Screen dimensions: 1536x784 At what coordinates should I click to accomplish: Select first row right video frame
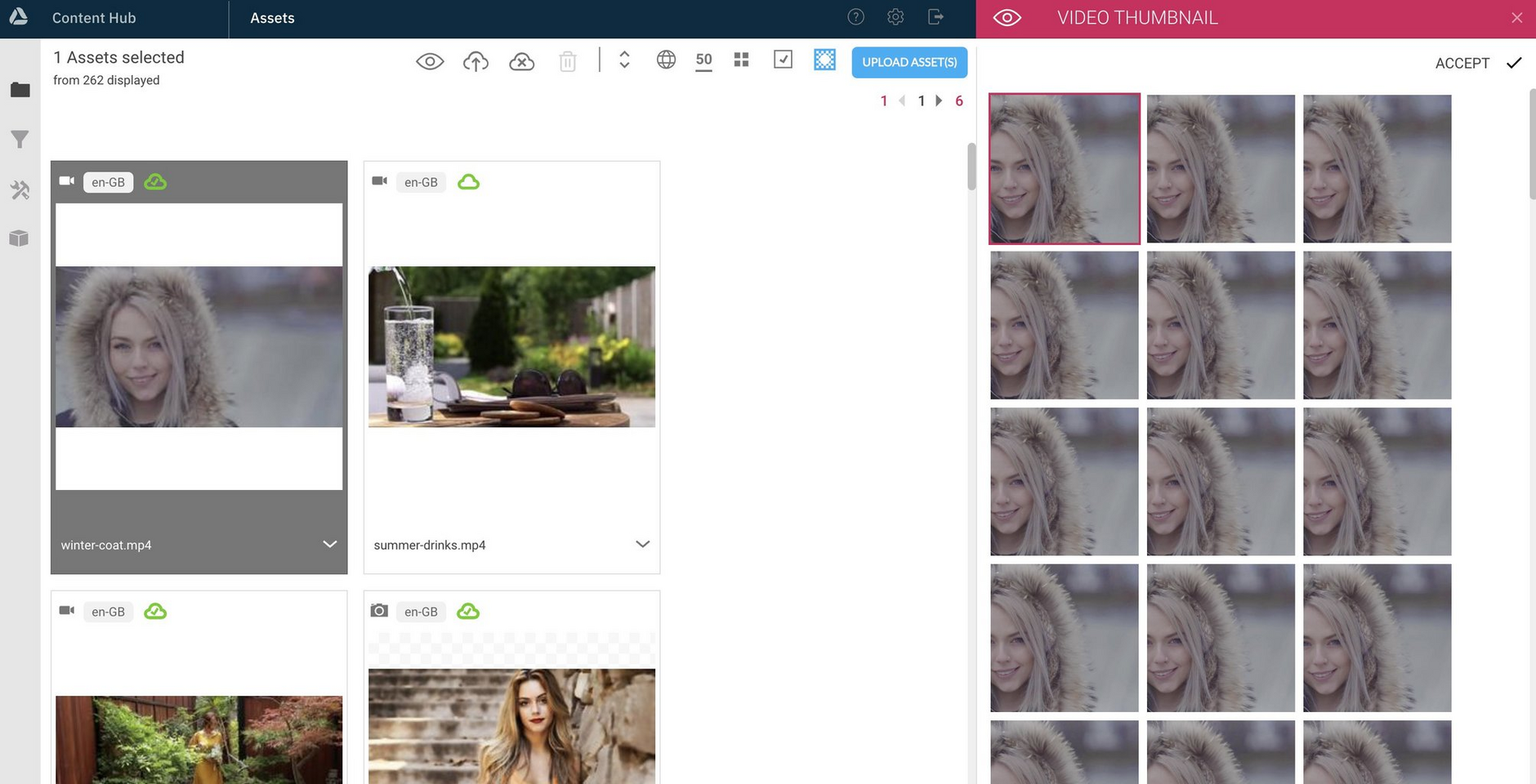(x=1377, y=168)
